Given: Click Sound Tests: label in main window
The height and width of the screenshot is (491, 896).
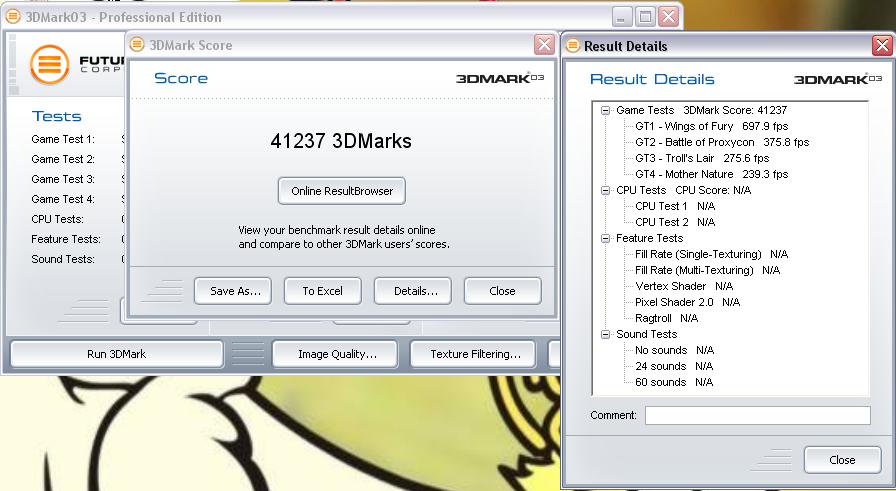Looking at the screenshot, I should coord(63,259).
